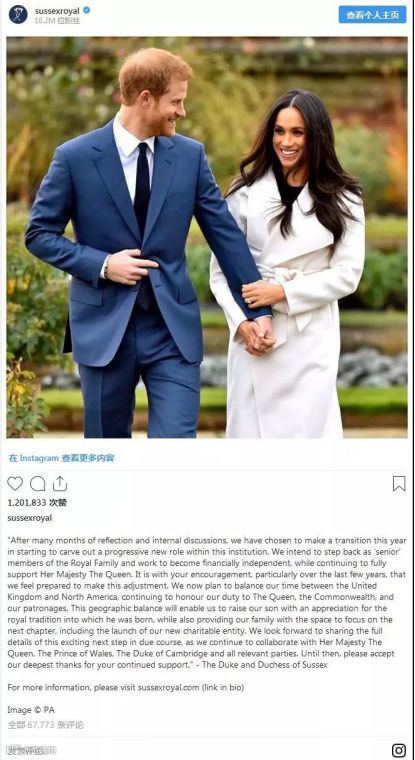The image size is (415, 760).
Task: Open the couple photo thumbnail
Action: (207, 238)
